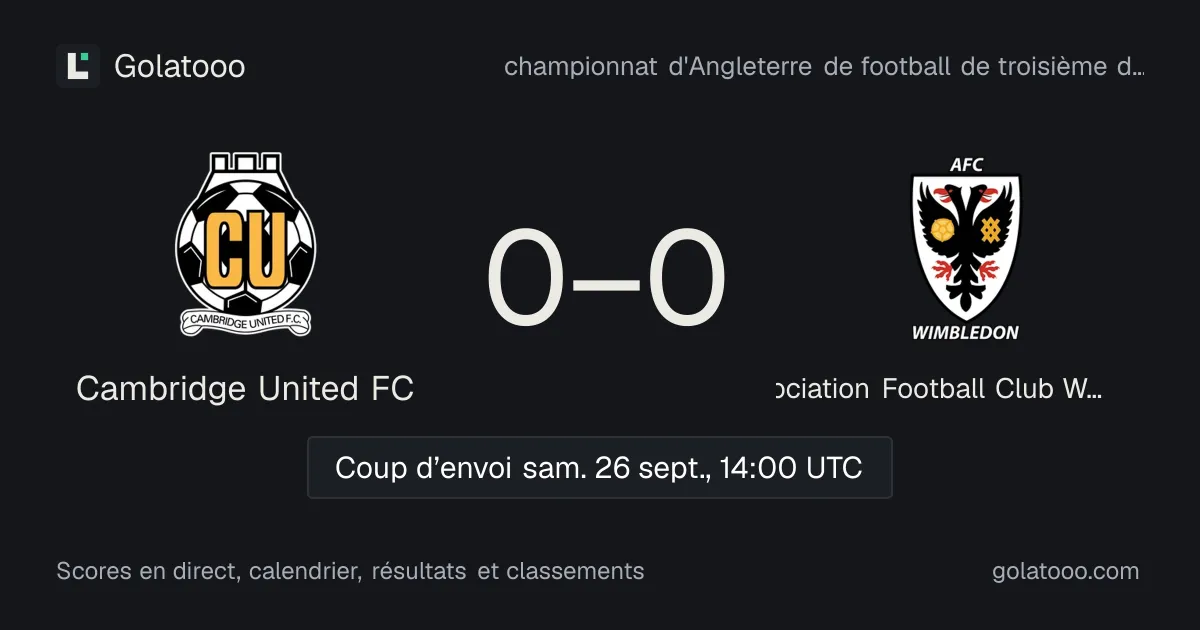Click the WIMBLEDON wordmark under the shield
Image resolution: width=1200 pixels, height=630 pixels.
[966, 333]
